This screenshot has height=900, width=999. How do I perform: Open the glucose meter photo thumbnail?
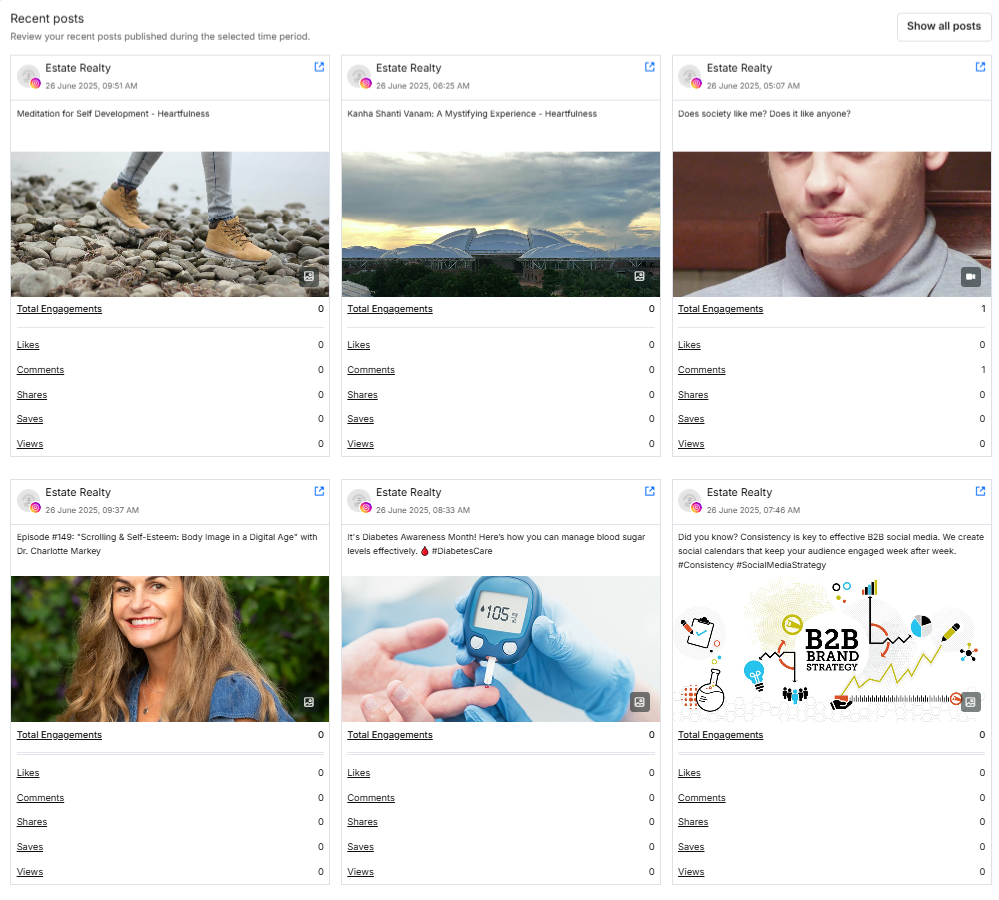pyautogui.click(x=501, y=649)
